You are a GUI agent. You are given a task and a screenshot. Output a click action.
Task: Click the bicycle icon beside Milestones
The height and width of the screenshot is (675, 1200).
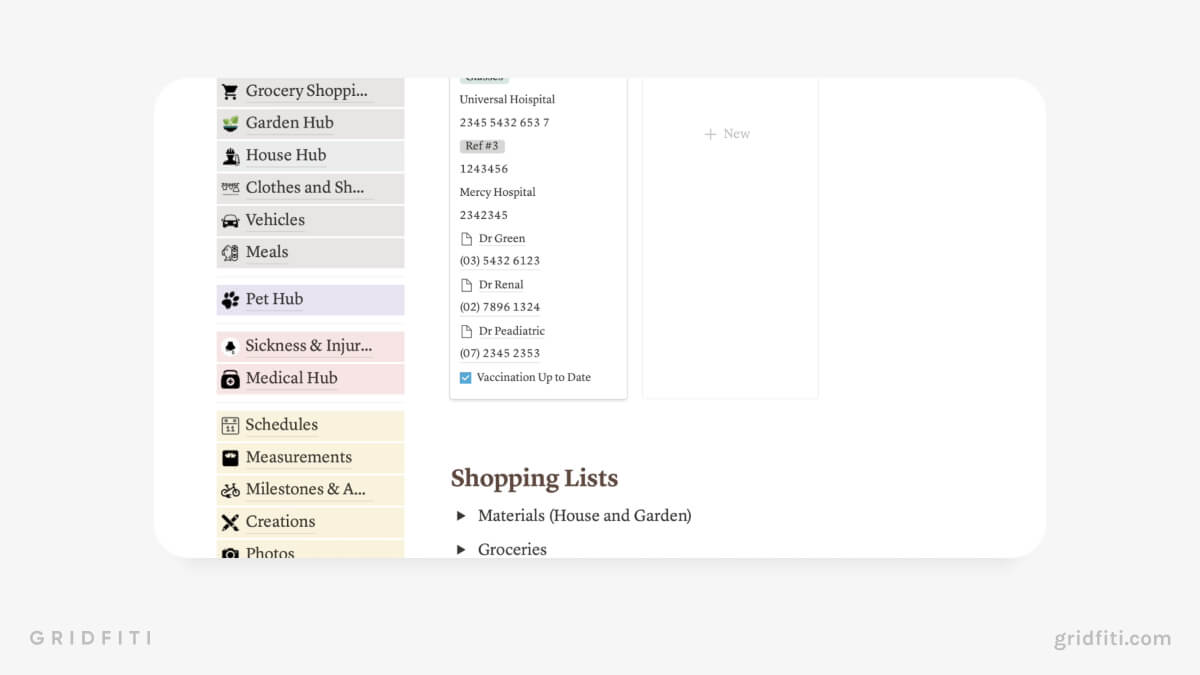[230, 489]
